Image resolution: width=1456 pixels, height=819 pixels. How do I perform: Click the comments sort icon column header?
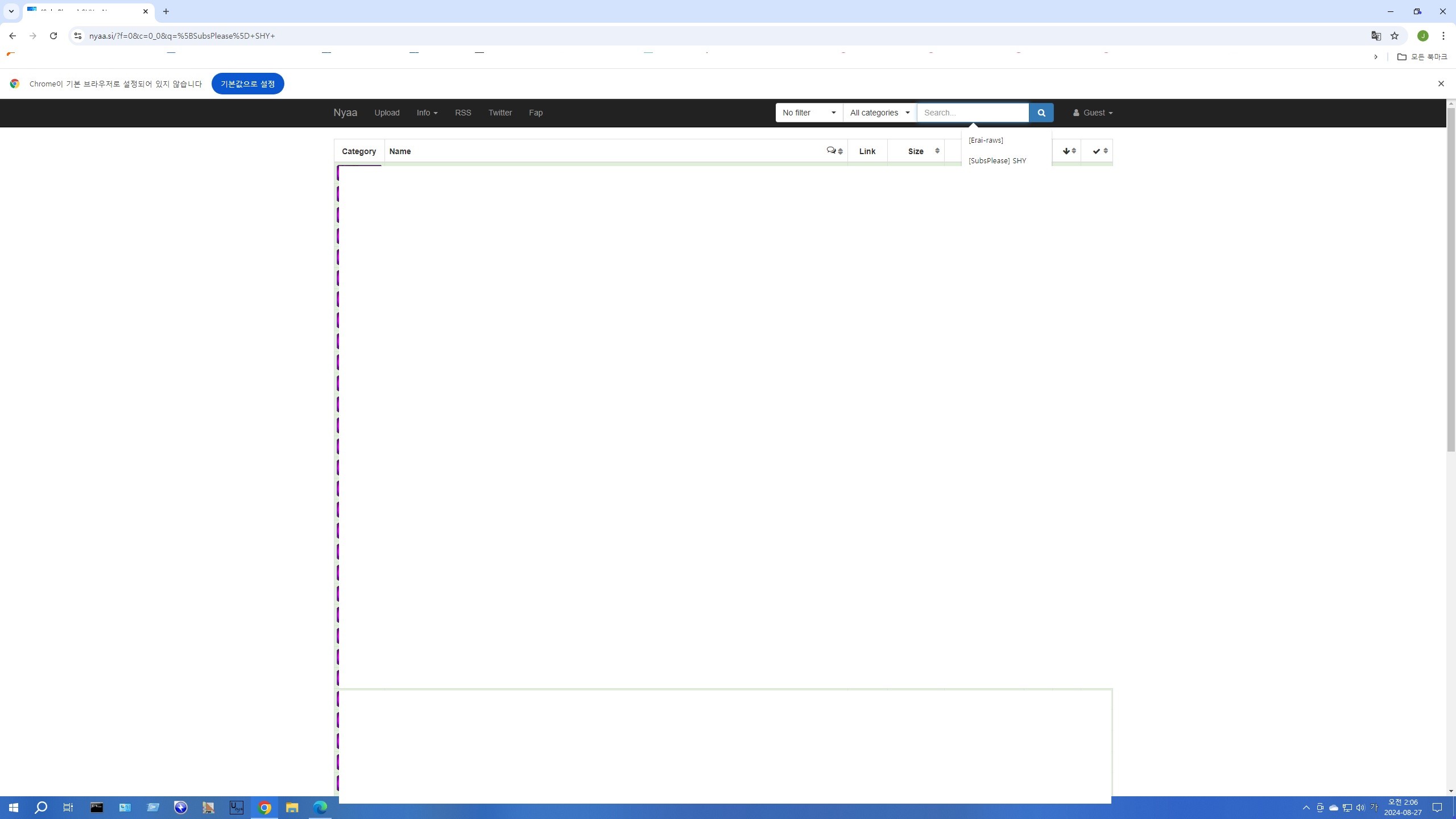(834, 151)
